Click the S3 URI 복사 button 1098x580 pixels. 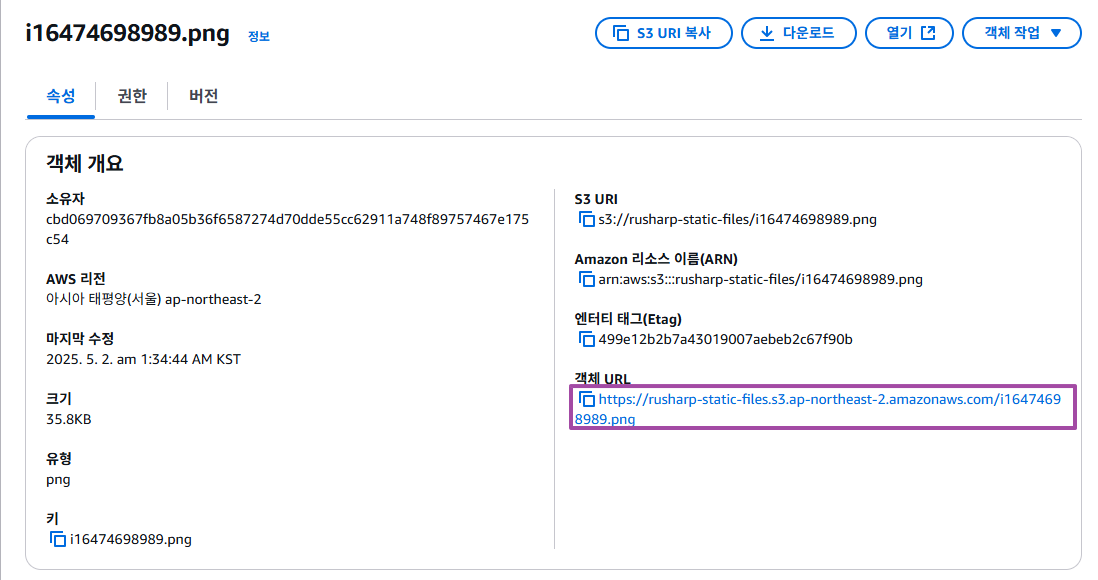[x=663, y=33]
